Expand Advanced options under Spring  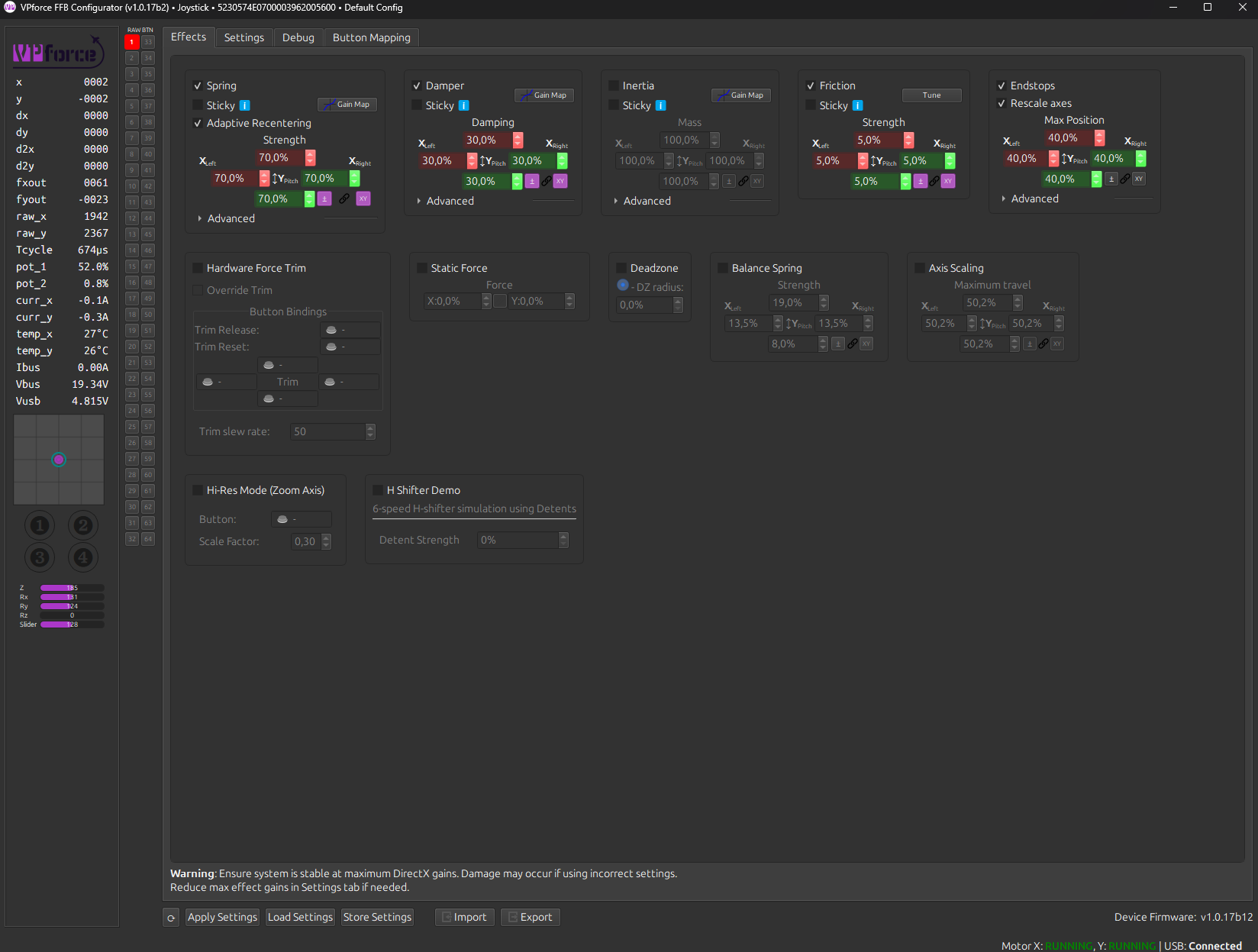click(226, 218)
